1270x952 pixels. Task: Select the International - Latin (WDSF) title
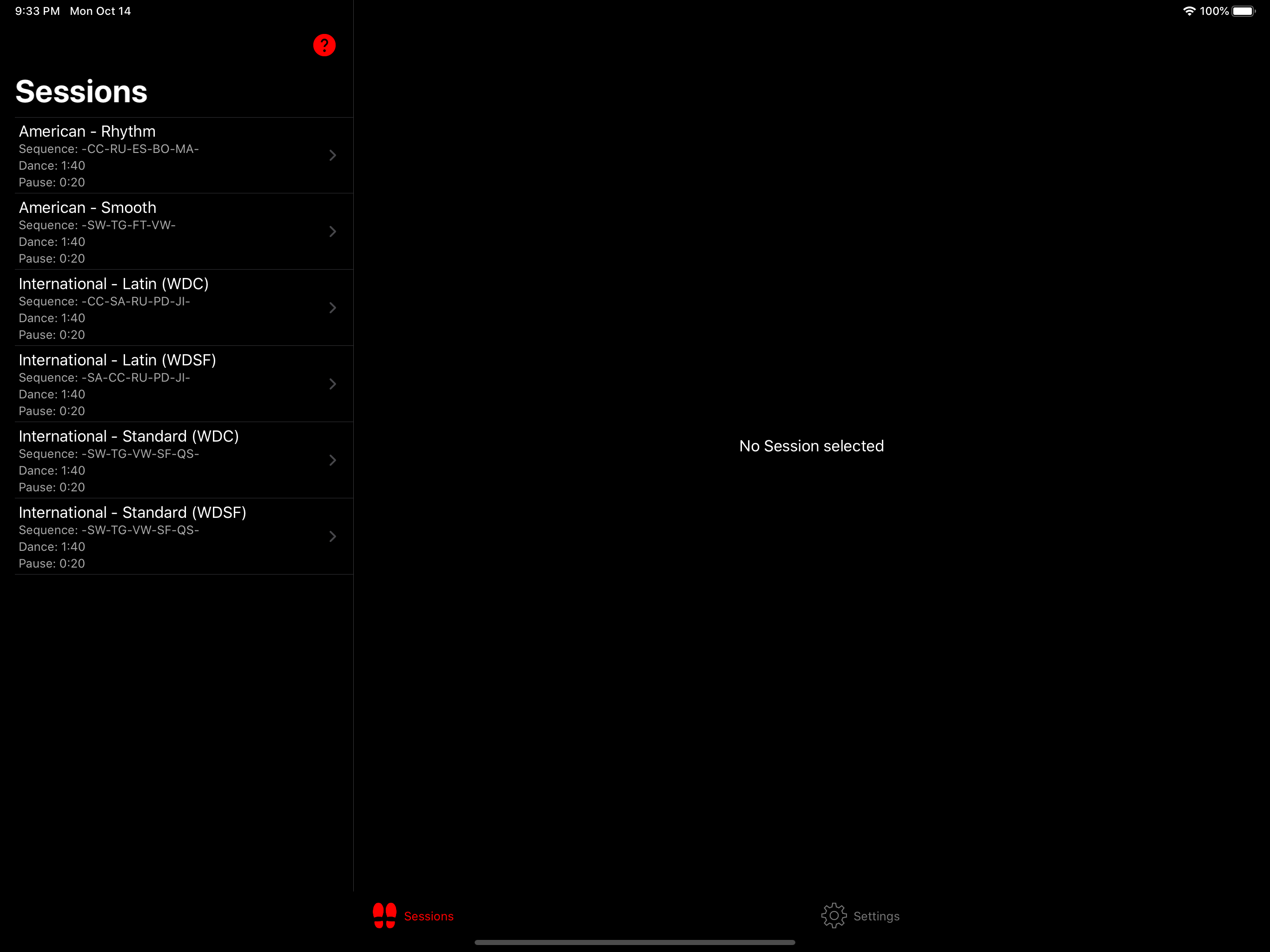pos(118,360)
